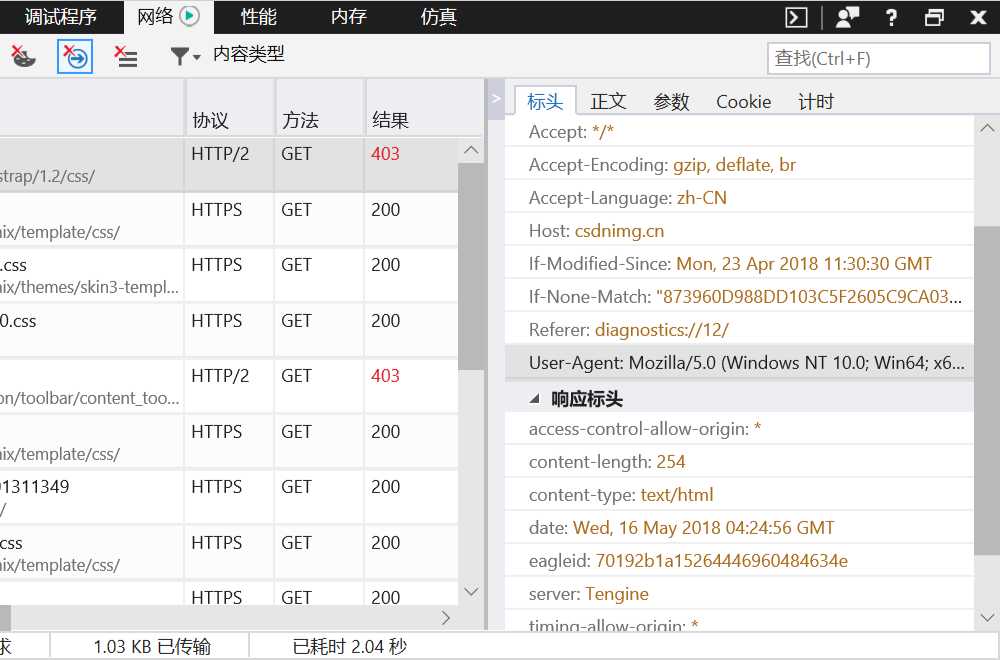This screenshot has height=660, width=1000.
Task: Switch to the 网络 tab
Action: [x=168, y=17]
